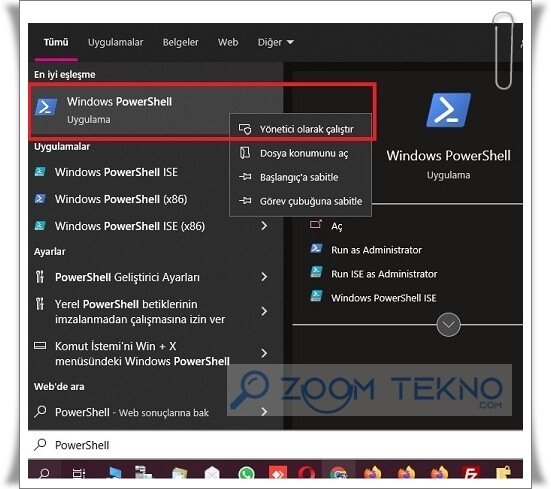The height and width of the screenshot is (489, 551).
Task: Expand arrow for Komut İstemi'ni Win + X
Action: click(x=264, y=353)
